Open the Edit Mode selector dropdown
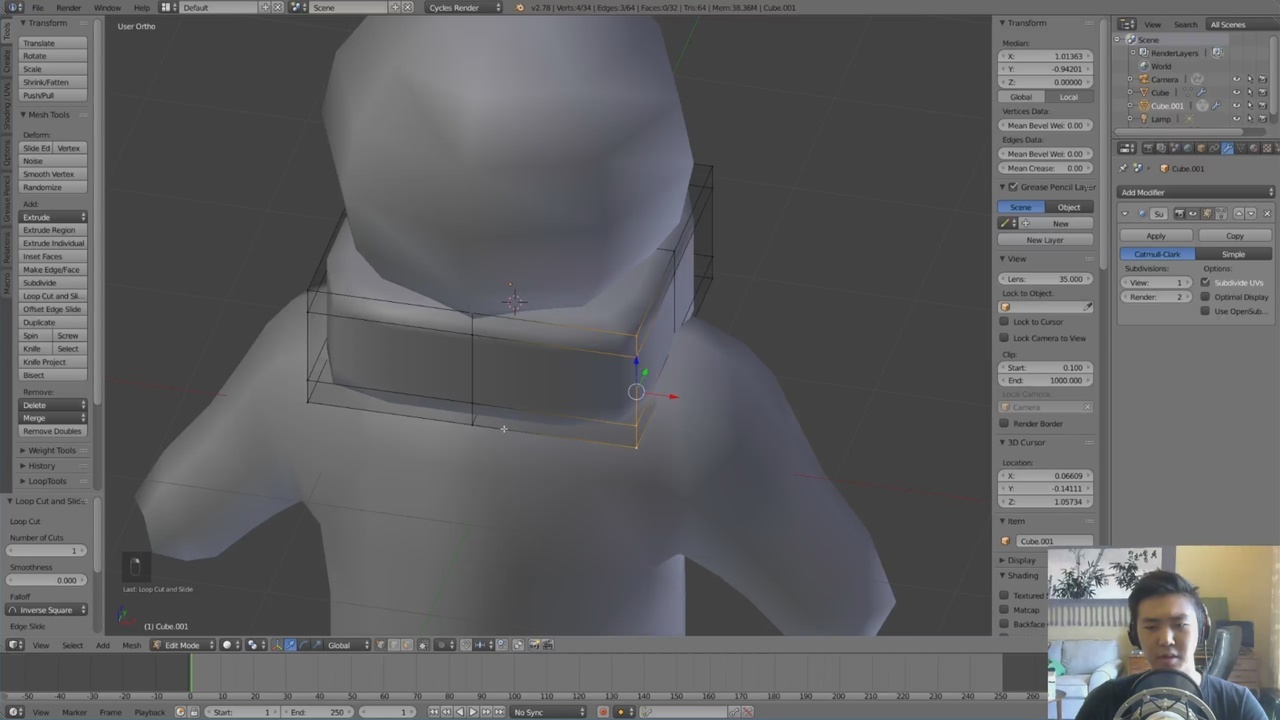Image resolution: width=1280 pixels, height=720 pixels. [182, 645]
